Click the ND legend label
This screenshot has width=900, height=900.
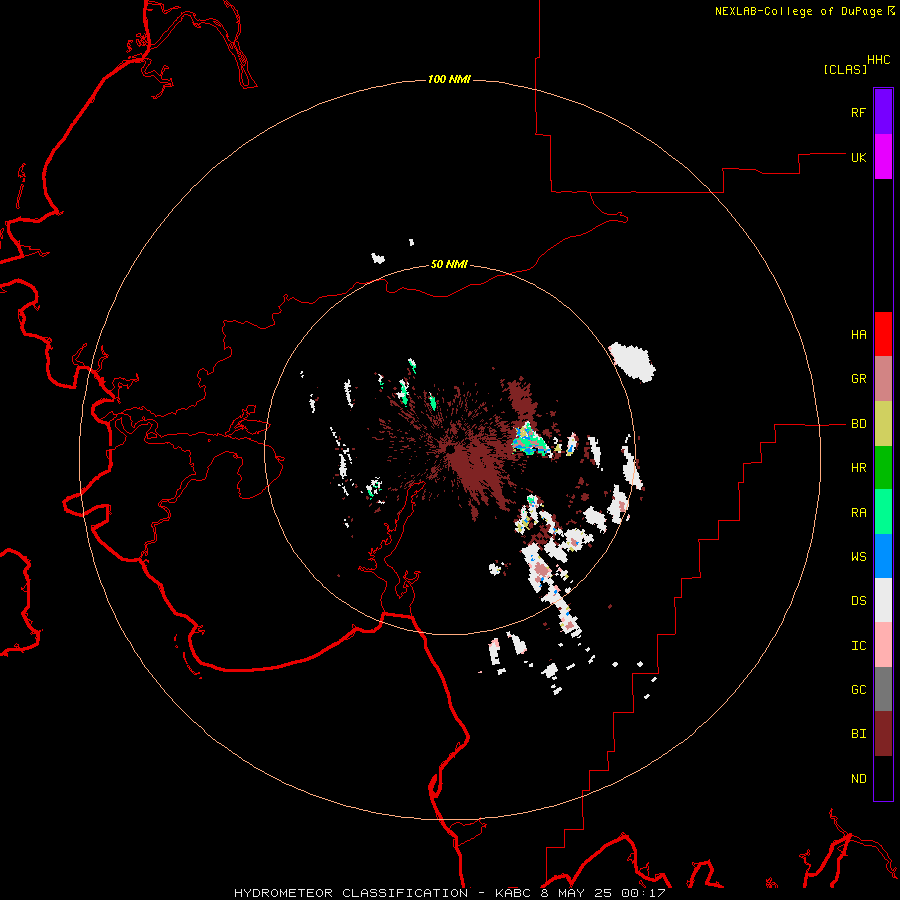tap(858, 778)
